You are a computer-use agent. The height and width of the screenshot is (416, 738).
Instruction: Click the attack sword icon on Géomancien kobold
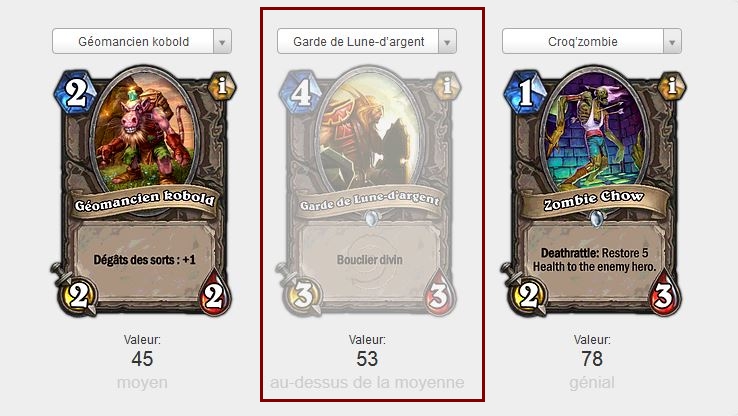75,290
